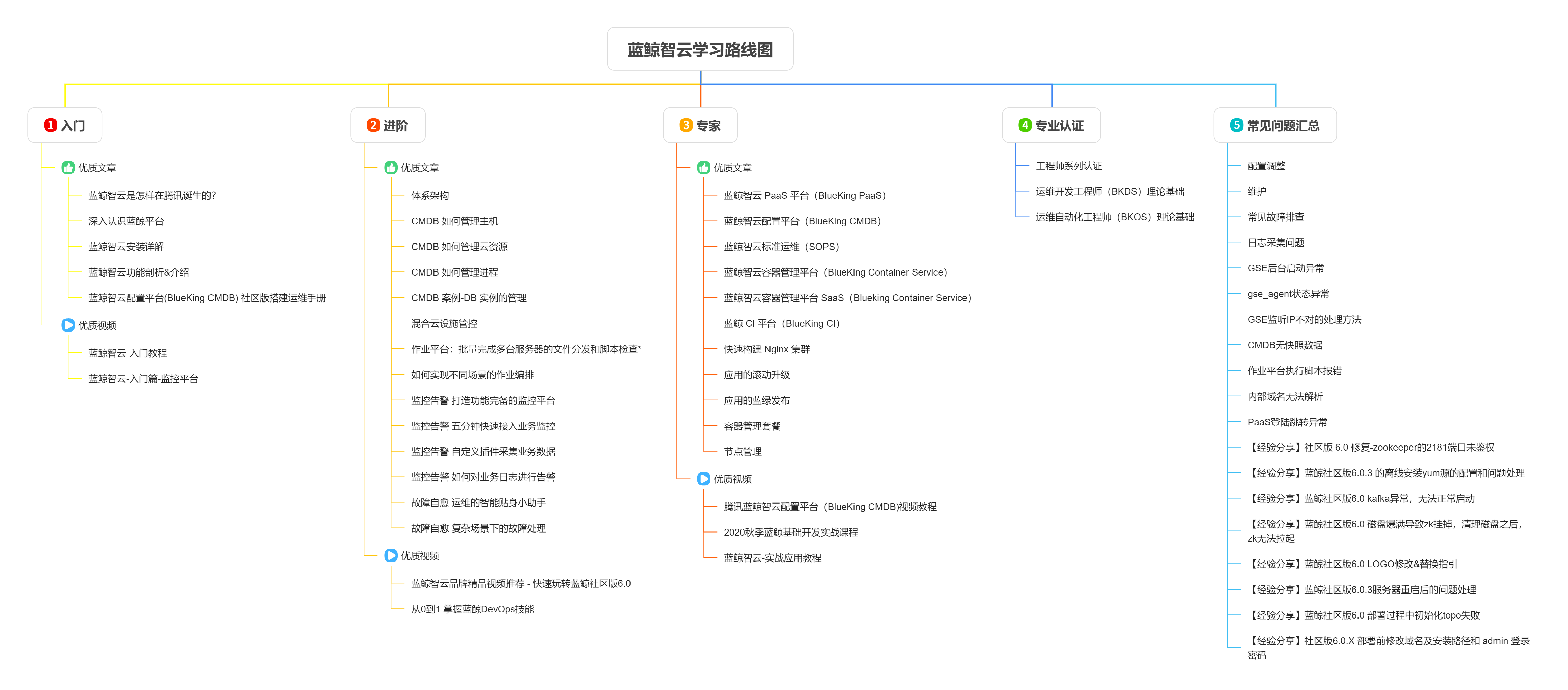Screen dimensions: 1568x690
Task: Click 运维开发工程师 (BKDS) 理论基础
Action: pyautogui.click(x=1110, y=191)
